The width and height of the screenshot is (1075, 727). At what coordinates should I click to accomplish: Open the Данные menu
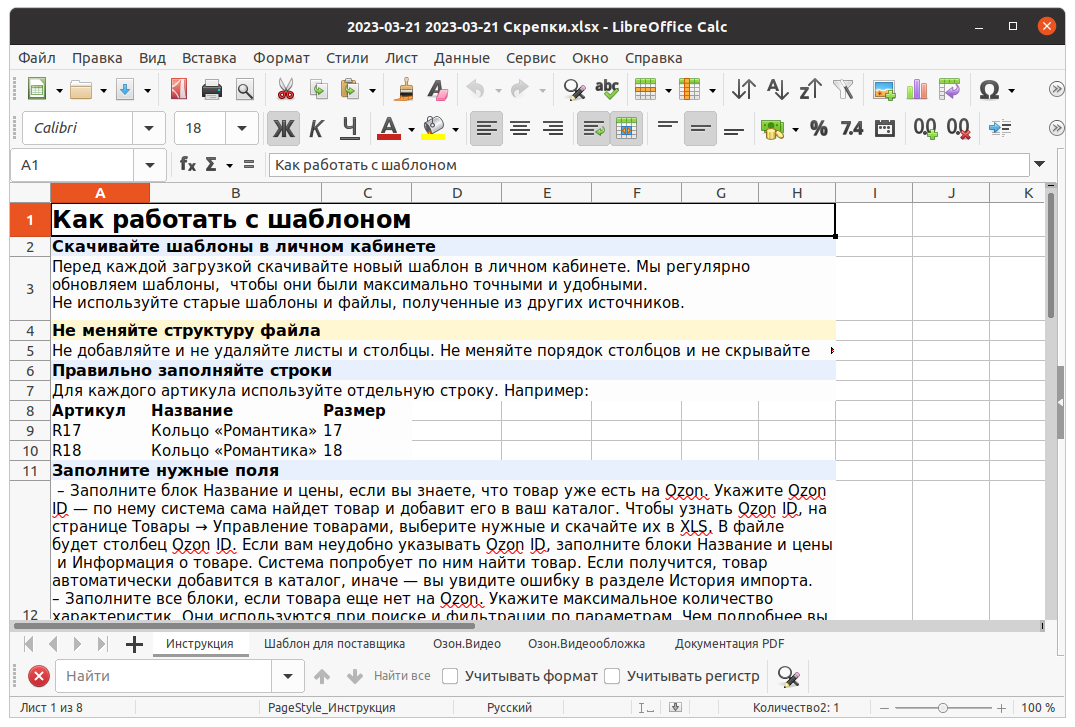click(x=461, y=58)
